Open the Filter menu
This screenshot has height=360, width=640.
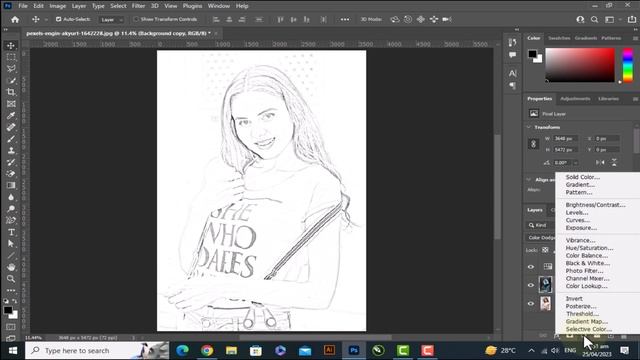point(138,6)
